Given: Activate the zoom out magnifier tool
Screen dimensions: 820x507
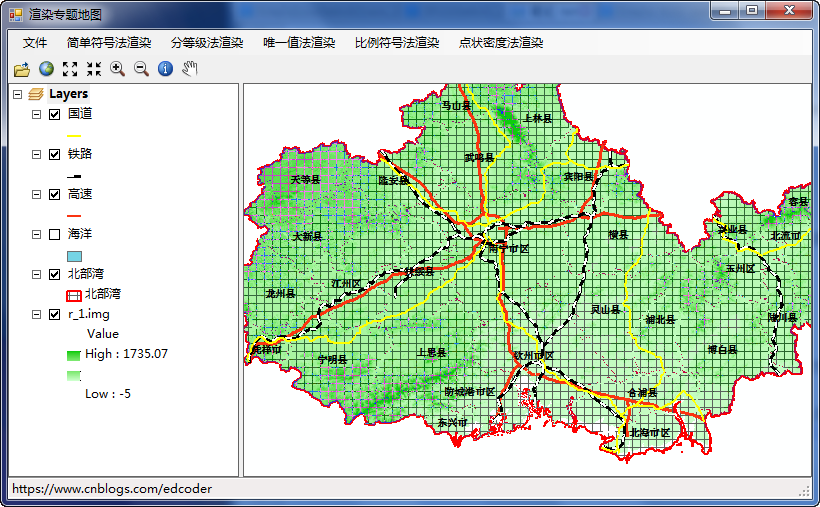Looking at the screenshot, I should (x=142, y=69).
